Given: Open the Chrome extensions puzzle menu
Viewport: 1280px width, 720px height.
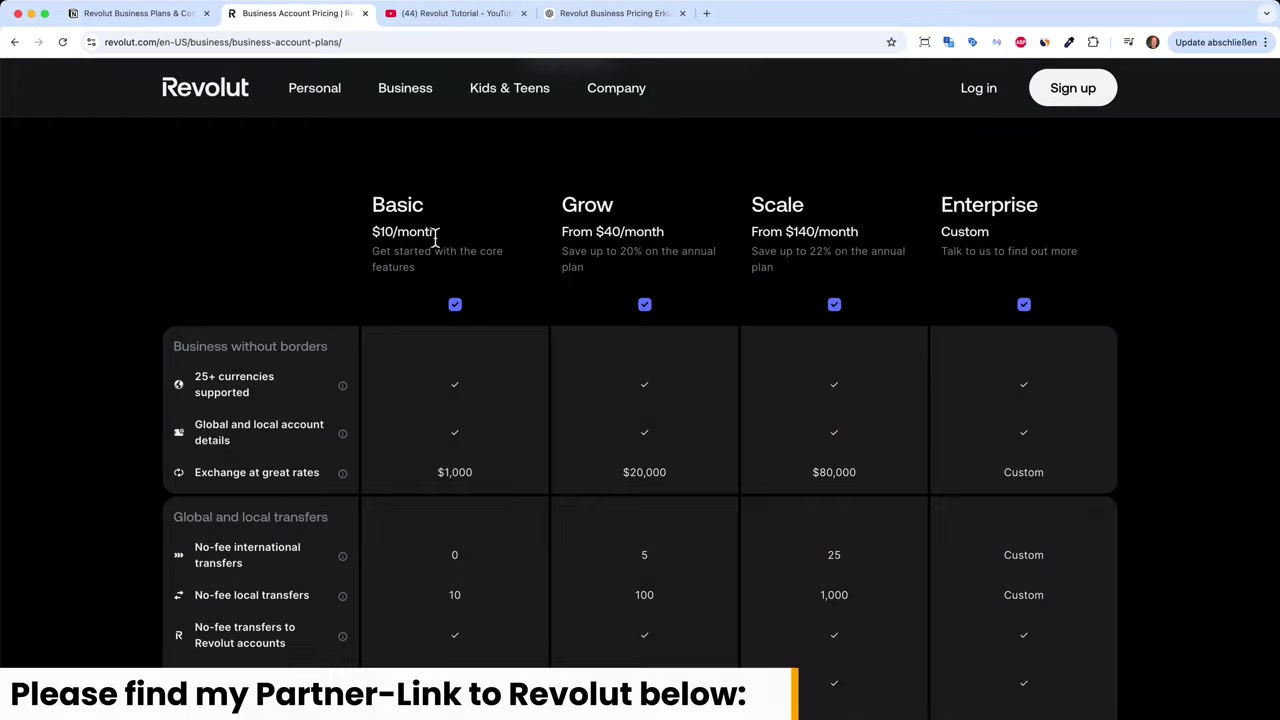Looking at the screenshot, I should click(x=1093, y=42).
